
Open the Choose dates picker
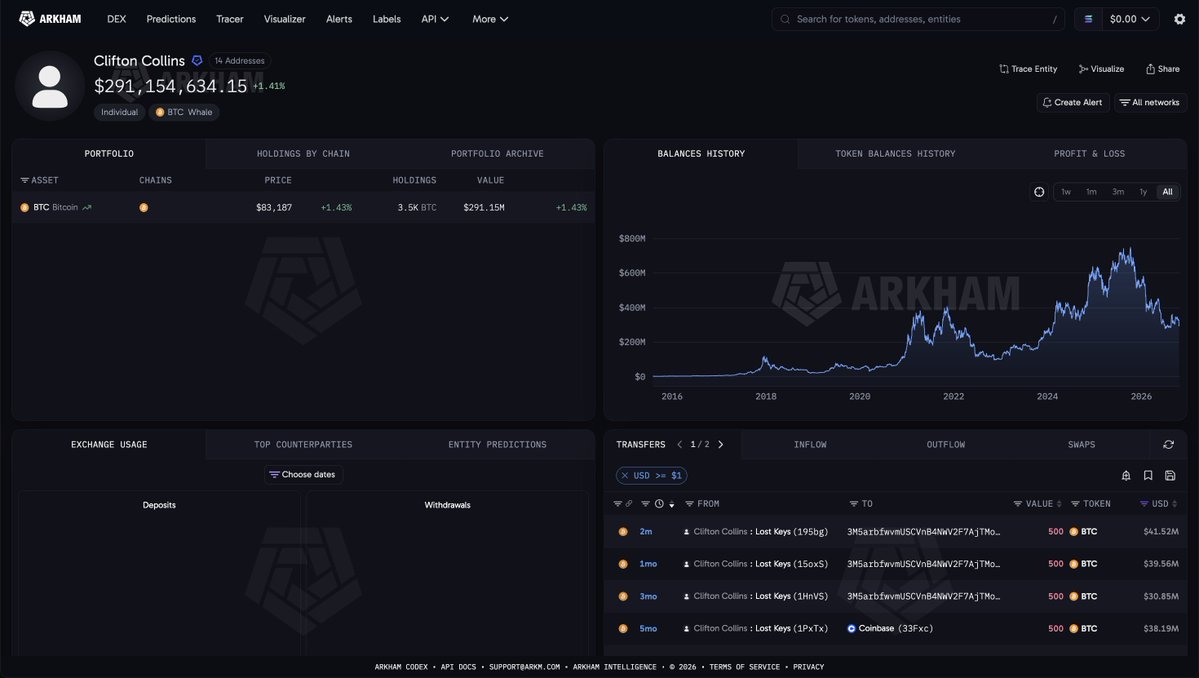303,475
